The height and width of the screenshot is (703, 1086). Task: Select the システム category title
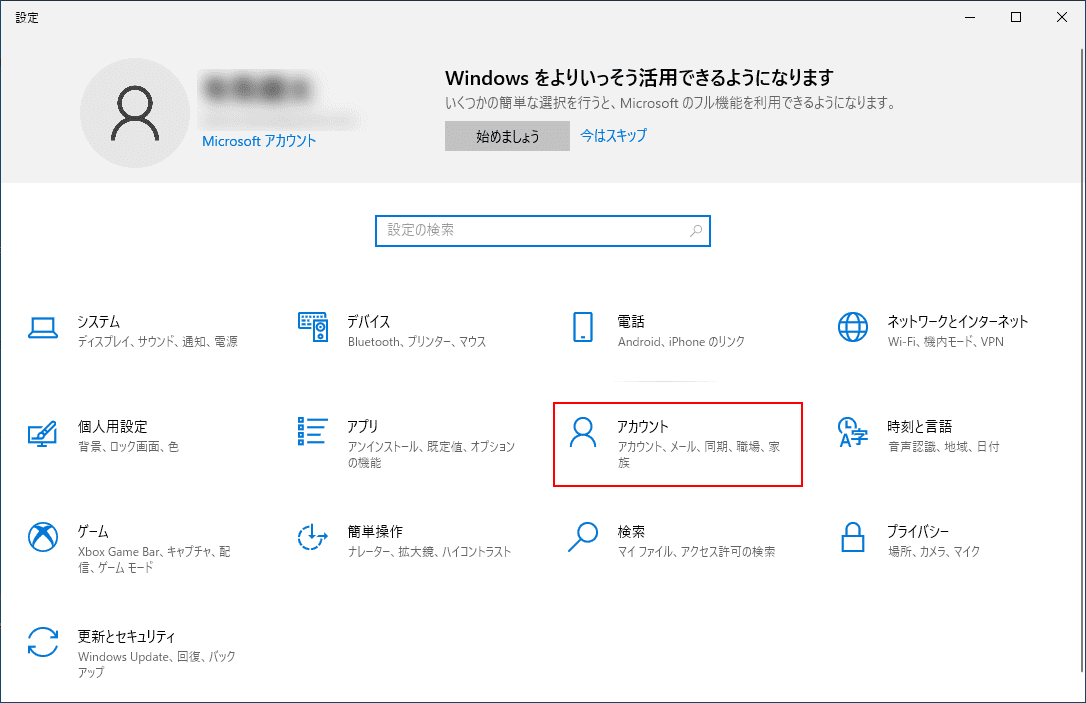click(x=99, y=321)
